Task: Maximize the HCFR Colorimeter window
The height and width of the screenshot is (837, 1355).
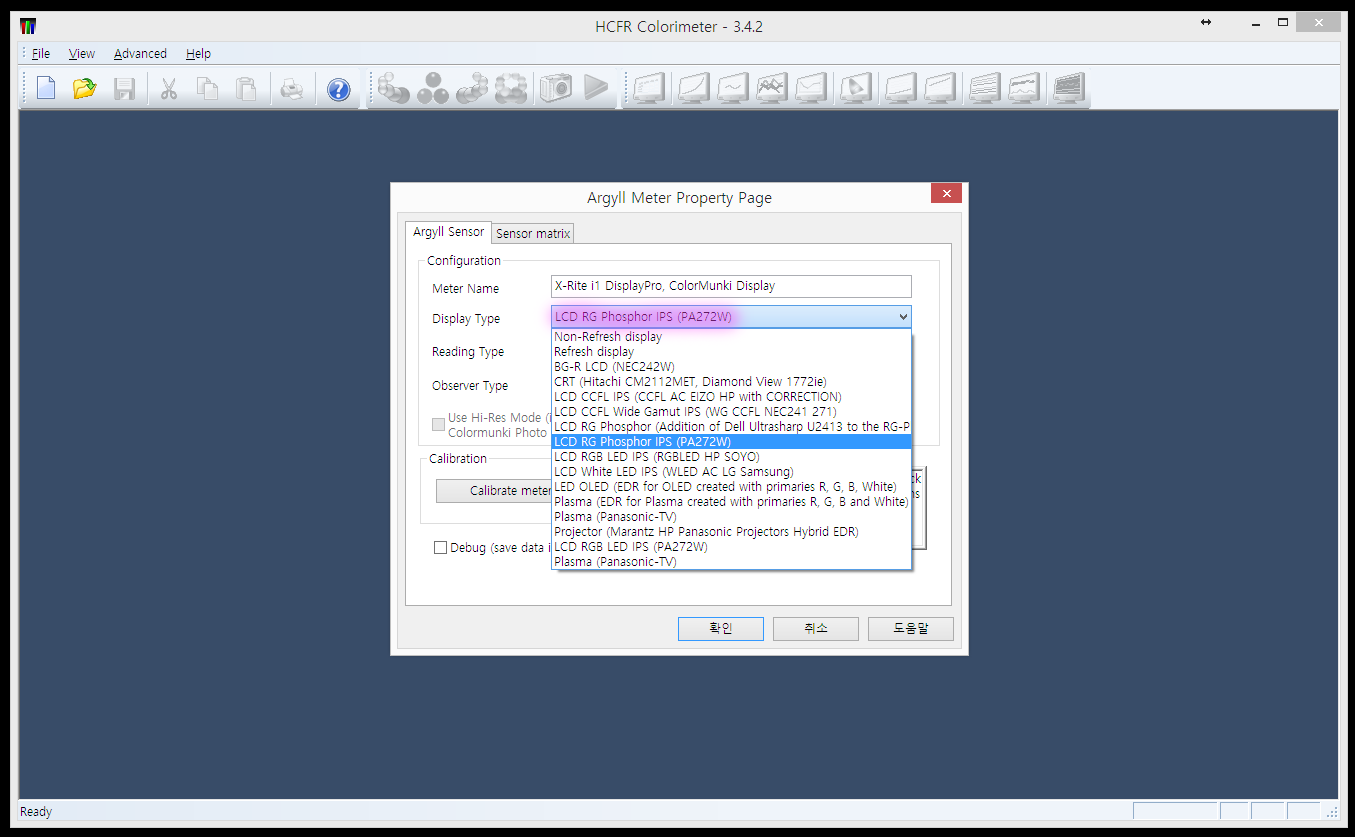Action: click(1283, 23)
